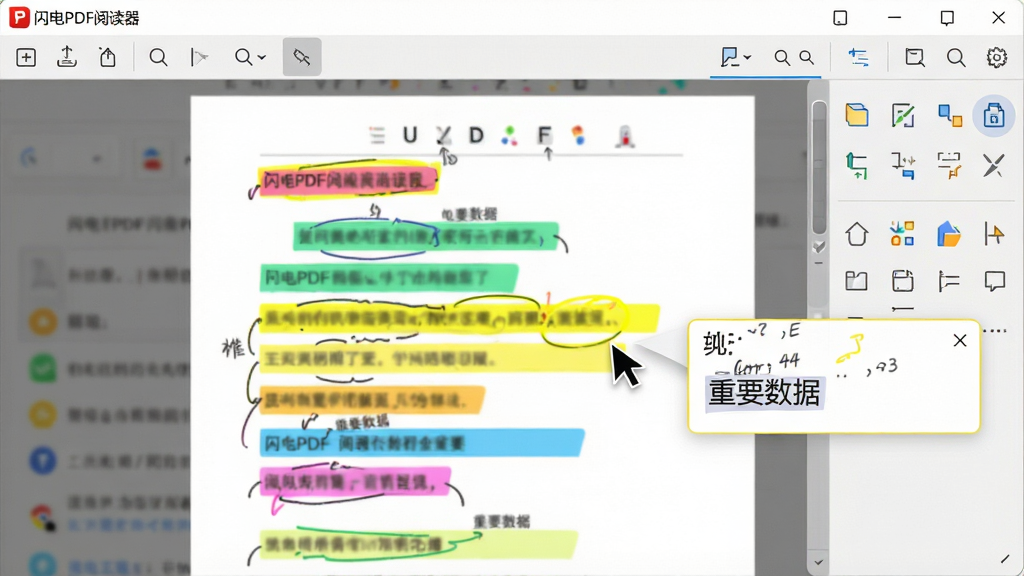Open the settings gear icon
This screenshot has height=576, width=1024.
click(x=997, y=57)
